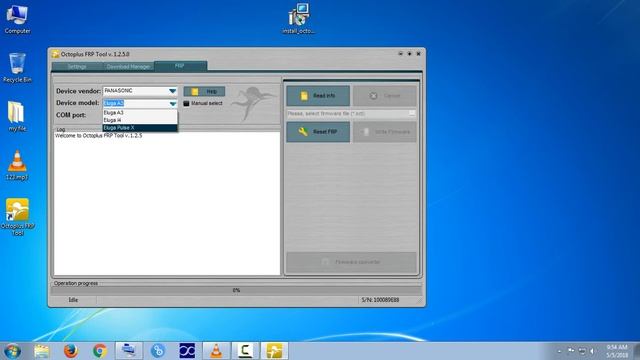Choose Eluga I4 from model list

(140, 120)
